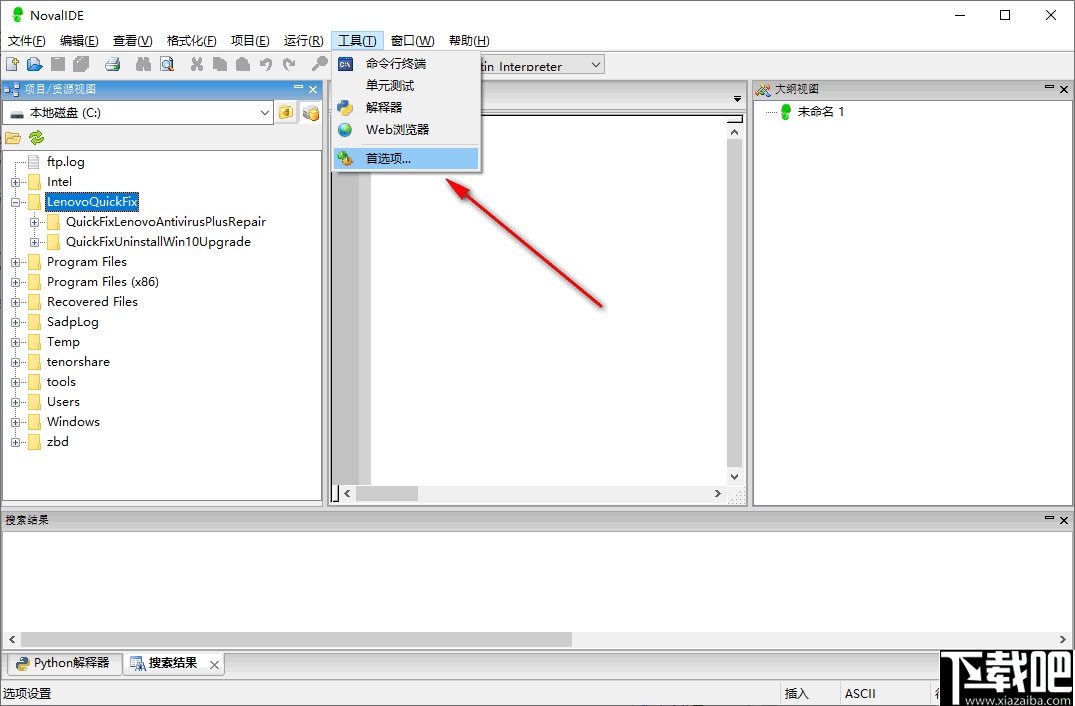
Task: Click the green refresh arrows icon
Action: click(x=36, y=138)
